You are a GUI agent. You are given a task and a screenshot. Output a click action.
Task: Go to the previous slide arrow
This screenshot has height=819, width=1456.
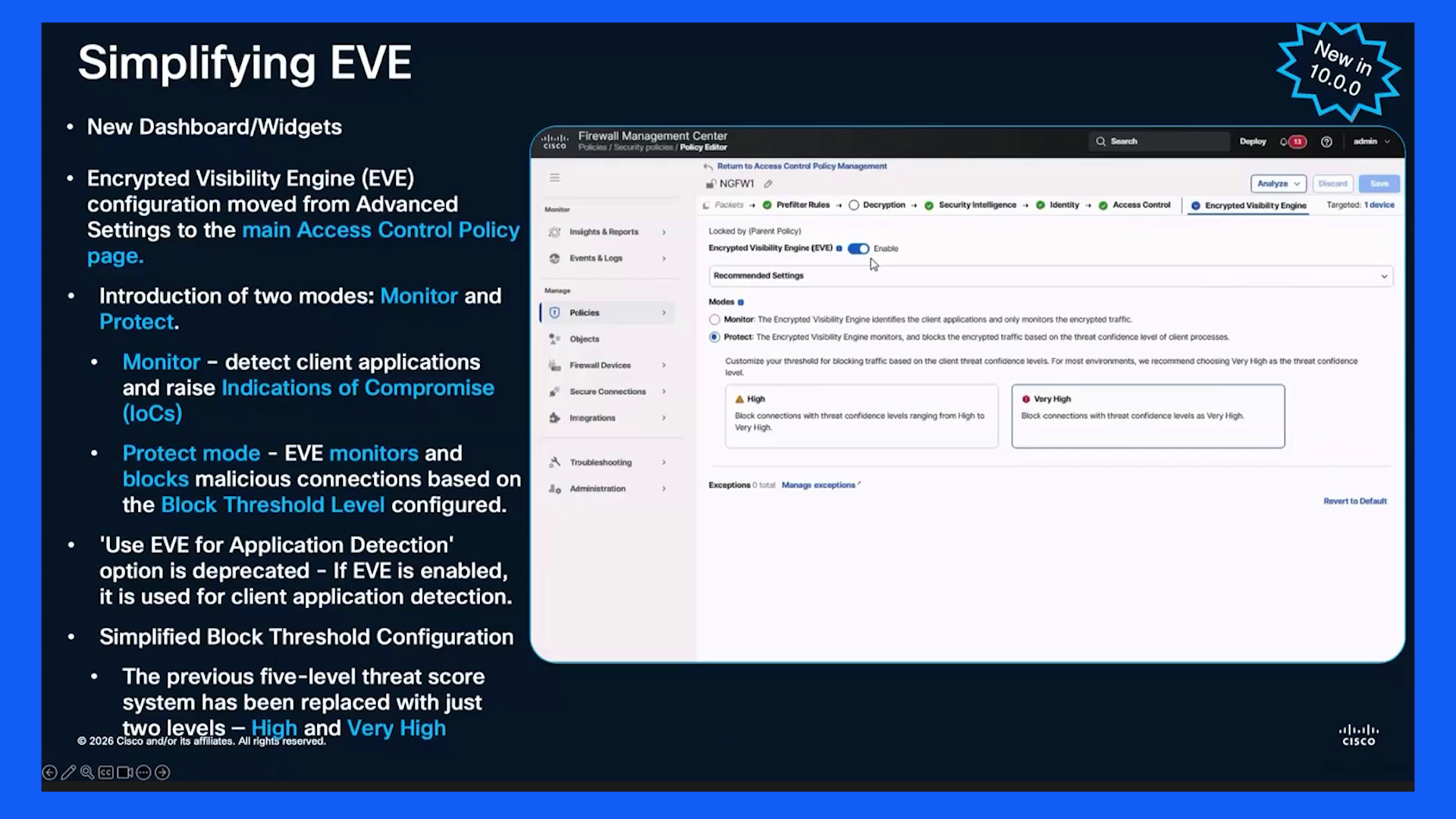pos(49,772)
